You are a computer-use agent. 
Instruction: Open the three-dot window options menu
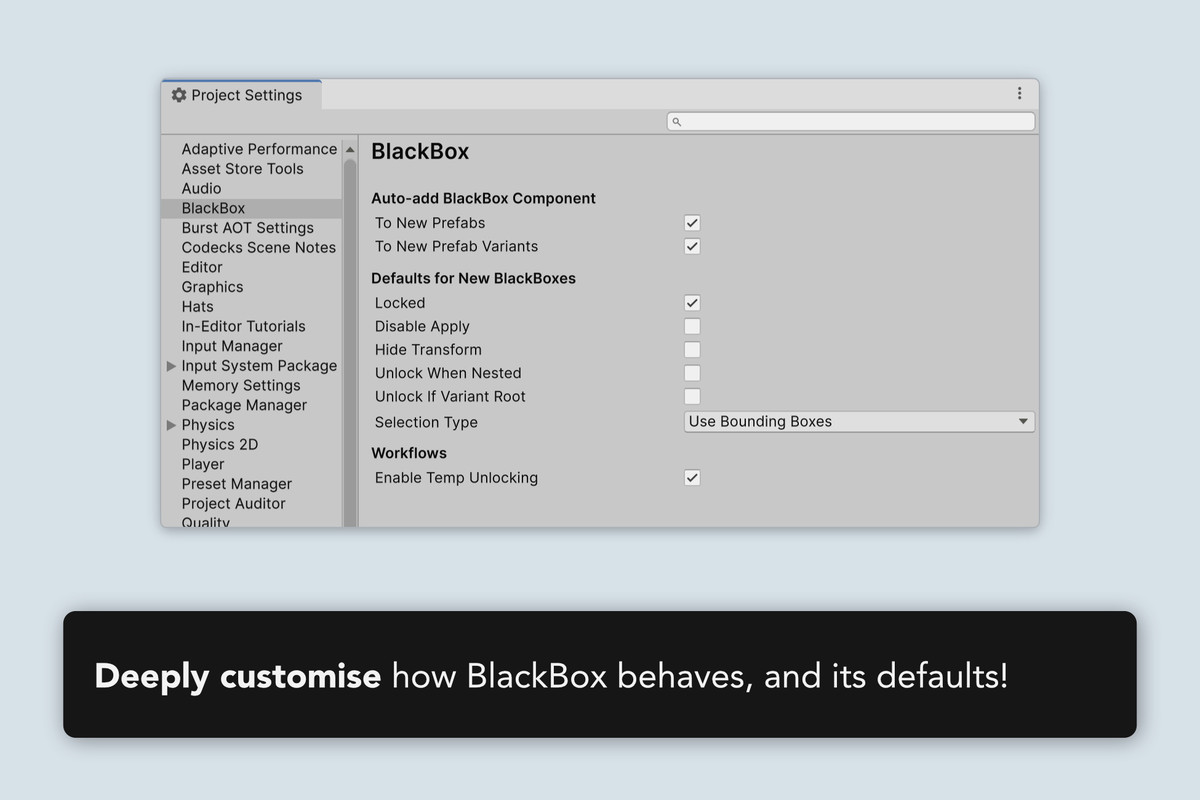click(1019, 93)
